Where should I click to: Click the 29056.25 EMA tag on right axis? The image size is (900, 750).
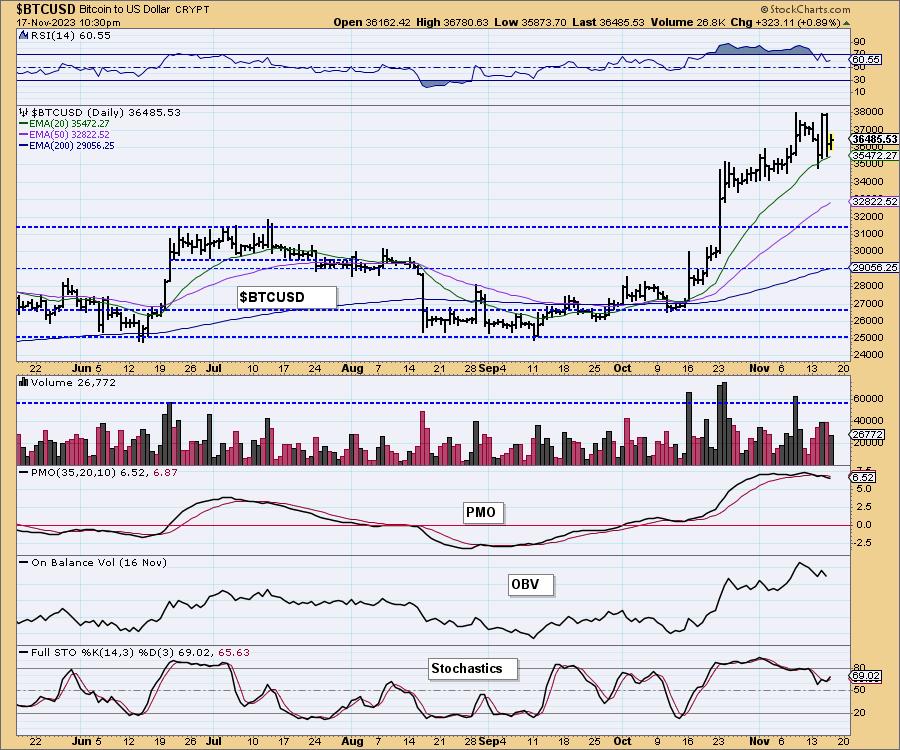[874, 267]
